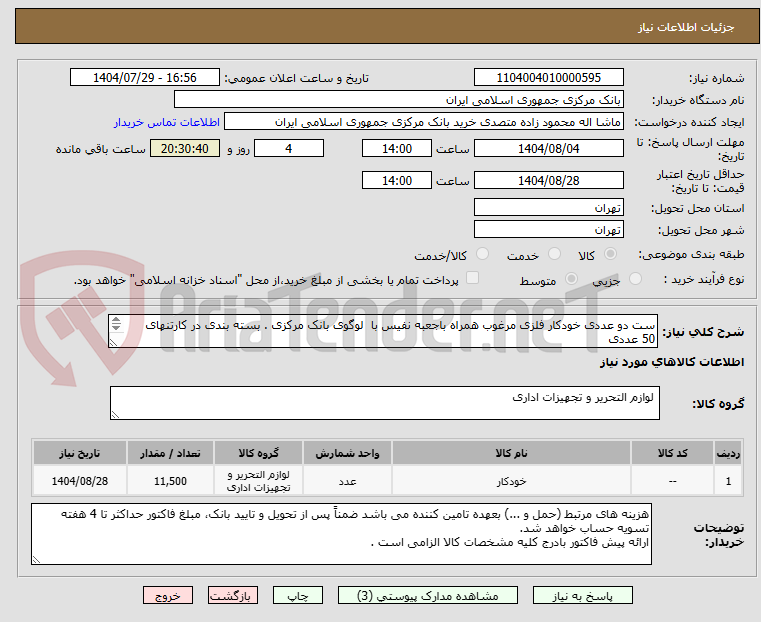Click the لوازم التحریر و تجهیزات اداری table cell

coord(258,481)
